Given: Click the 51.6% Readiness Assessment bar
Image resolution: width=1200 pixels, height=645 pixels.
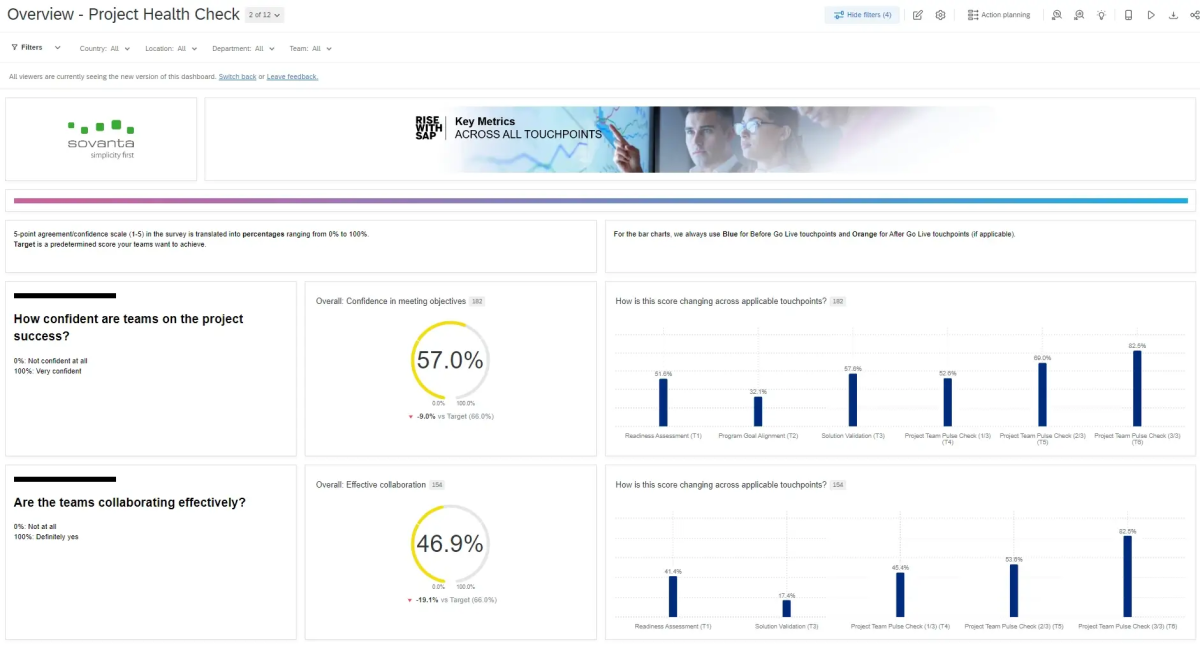Looking at the screenshot, I should pos(663,402).
